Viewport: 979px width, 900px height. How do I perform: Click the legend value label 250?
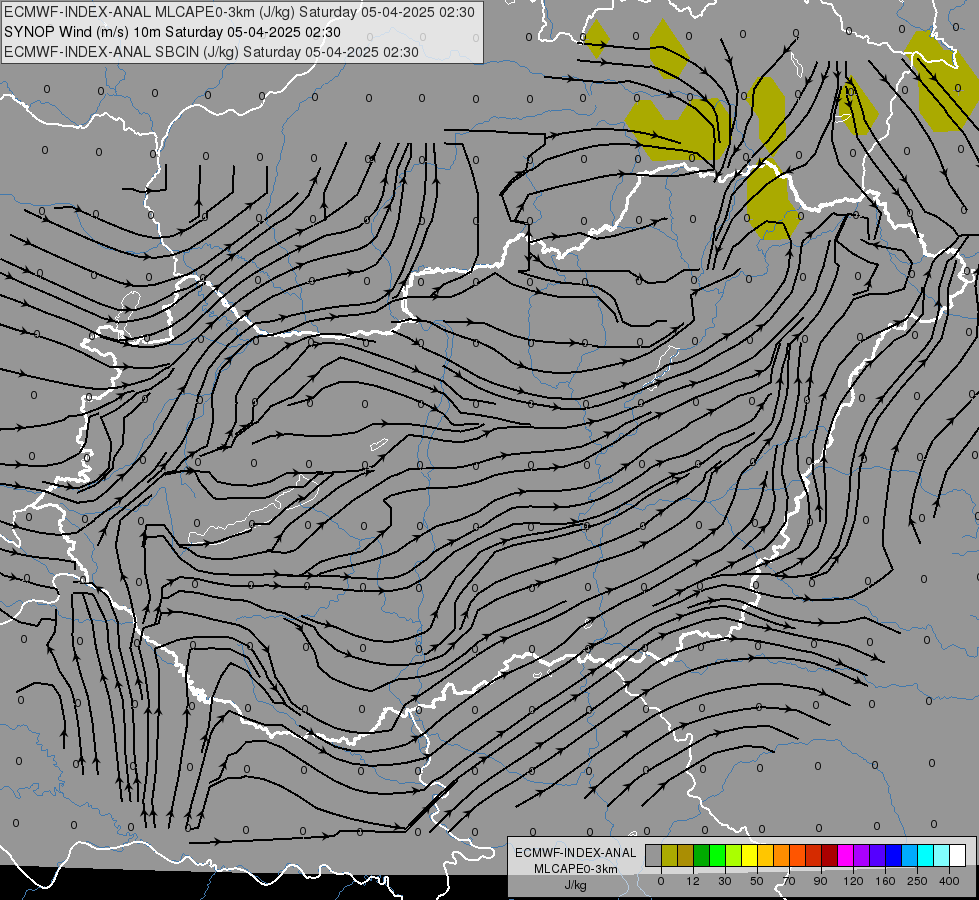(x=917, y=881)
